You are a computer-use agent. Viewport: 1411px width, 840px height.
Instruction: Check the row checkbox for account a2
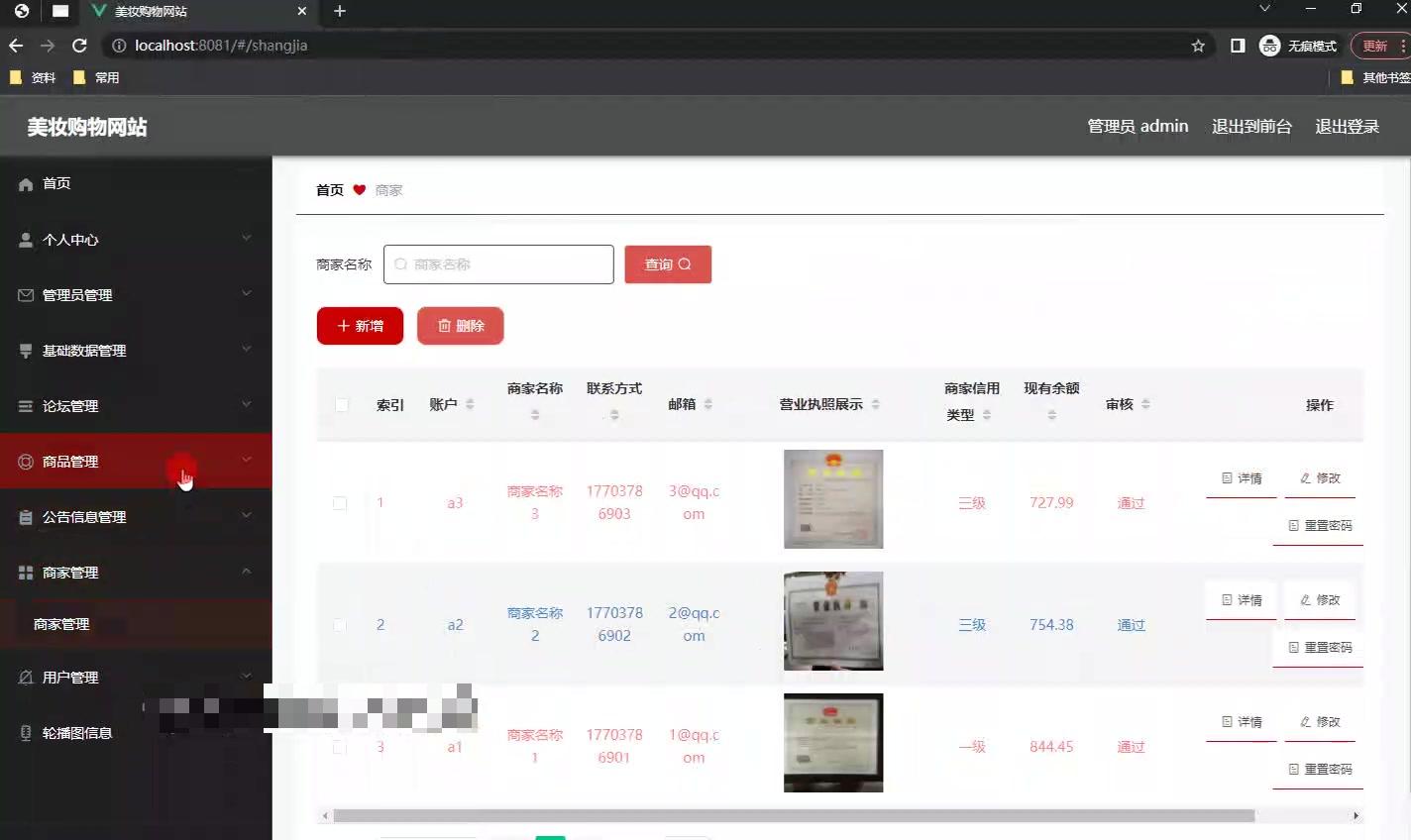(x=340, y=625)
